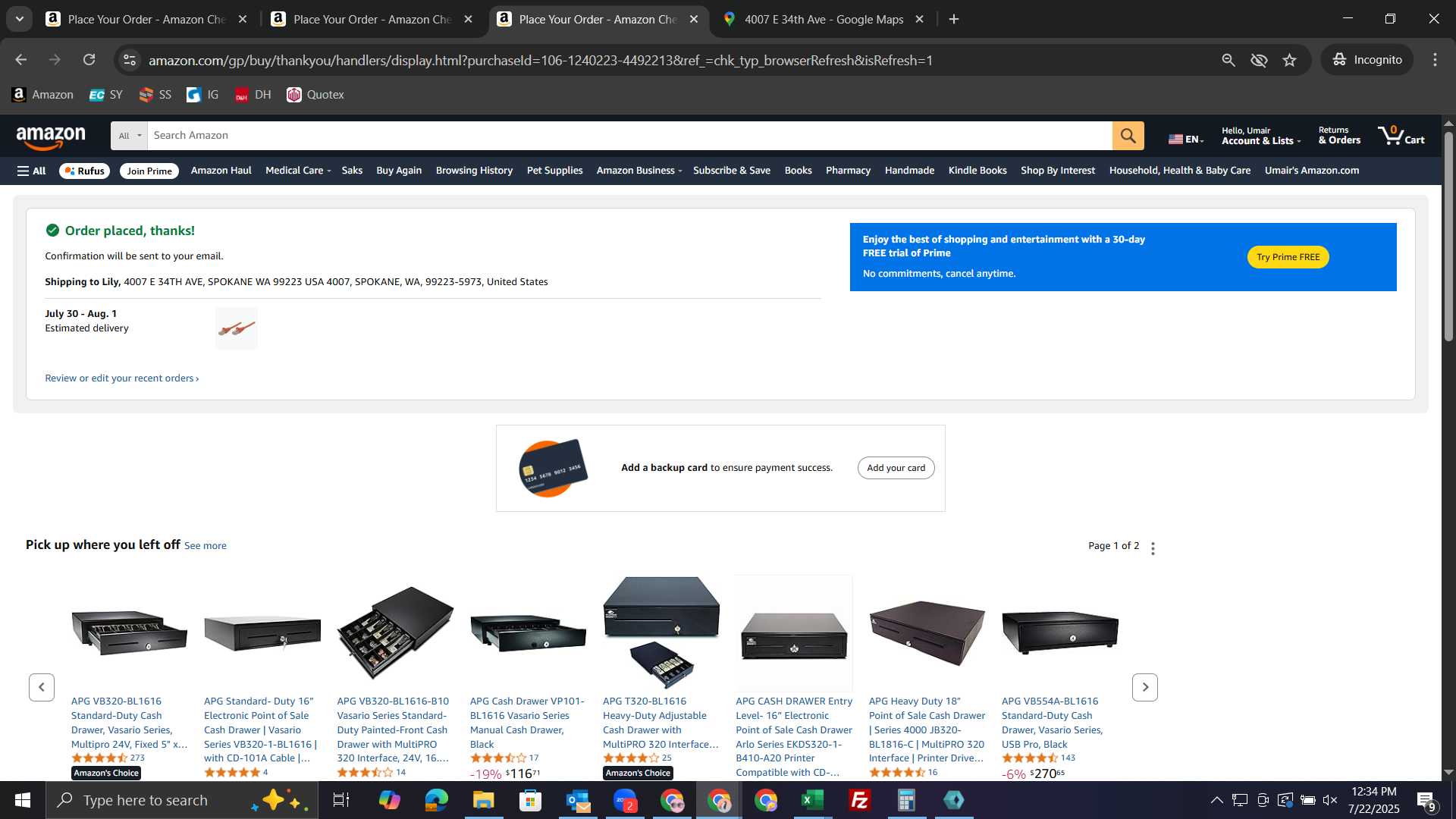Click the Search Amazon input field
1456x819 pixels.
pyautogui.click(x=629, y=136)
